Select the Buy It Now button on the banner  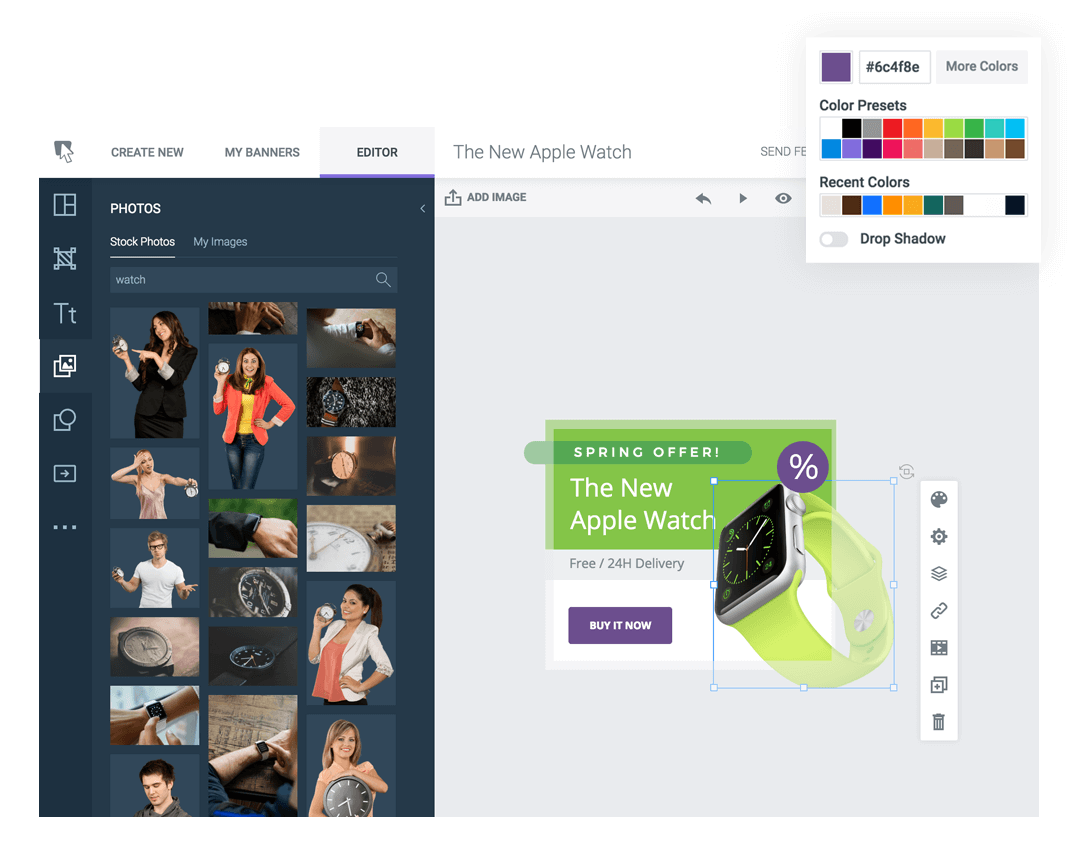[x=620, y=626]
